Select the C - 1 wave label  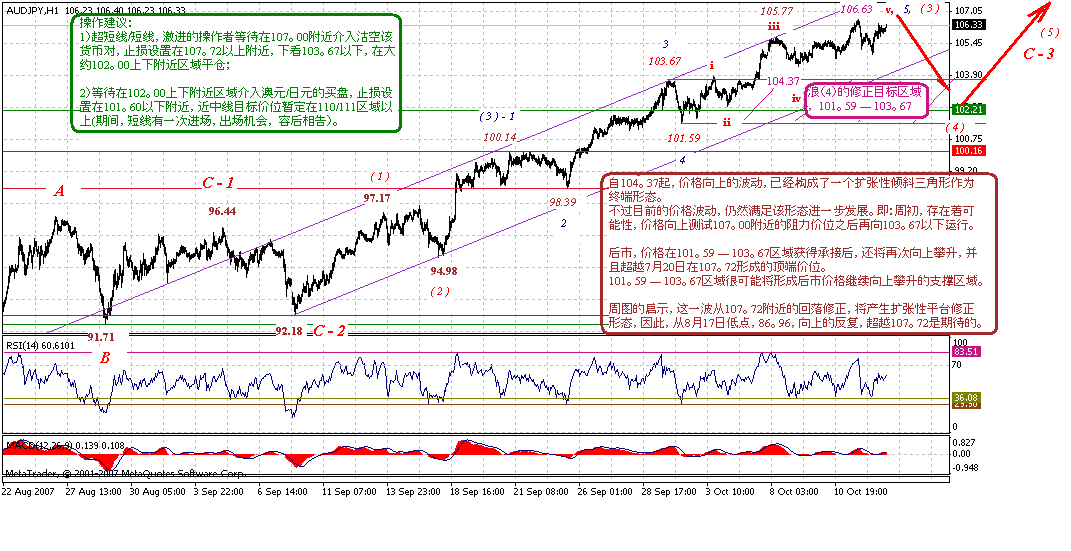click(x=218, y=183)
